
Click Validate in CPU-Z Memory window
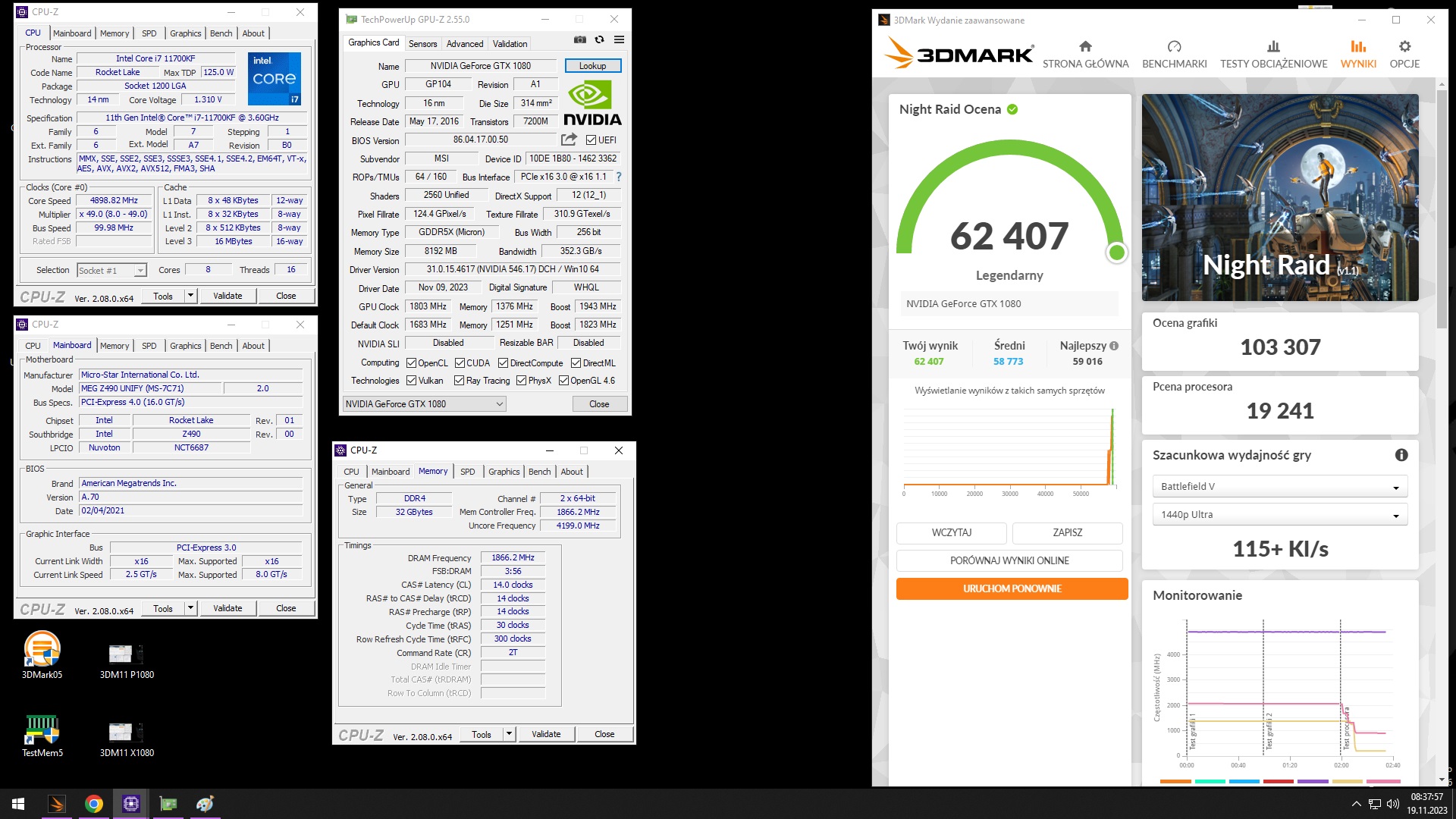546,734
